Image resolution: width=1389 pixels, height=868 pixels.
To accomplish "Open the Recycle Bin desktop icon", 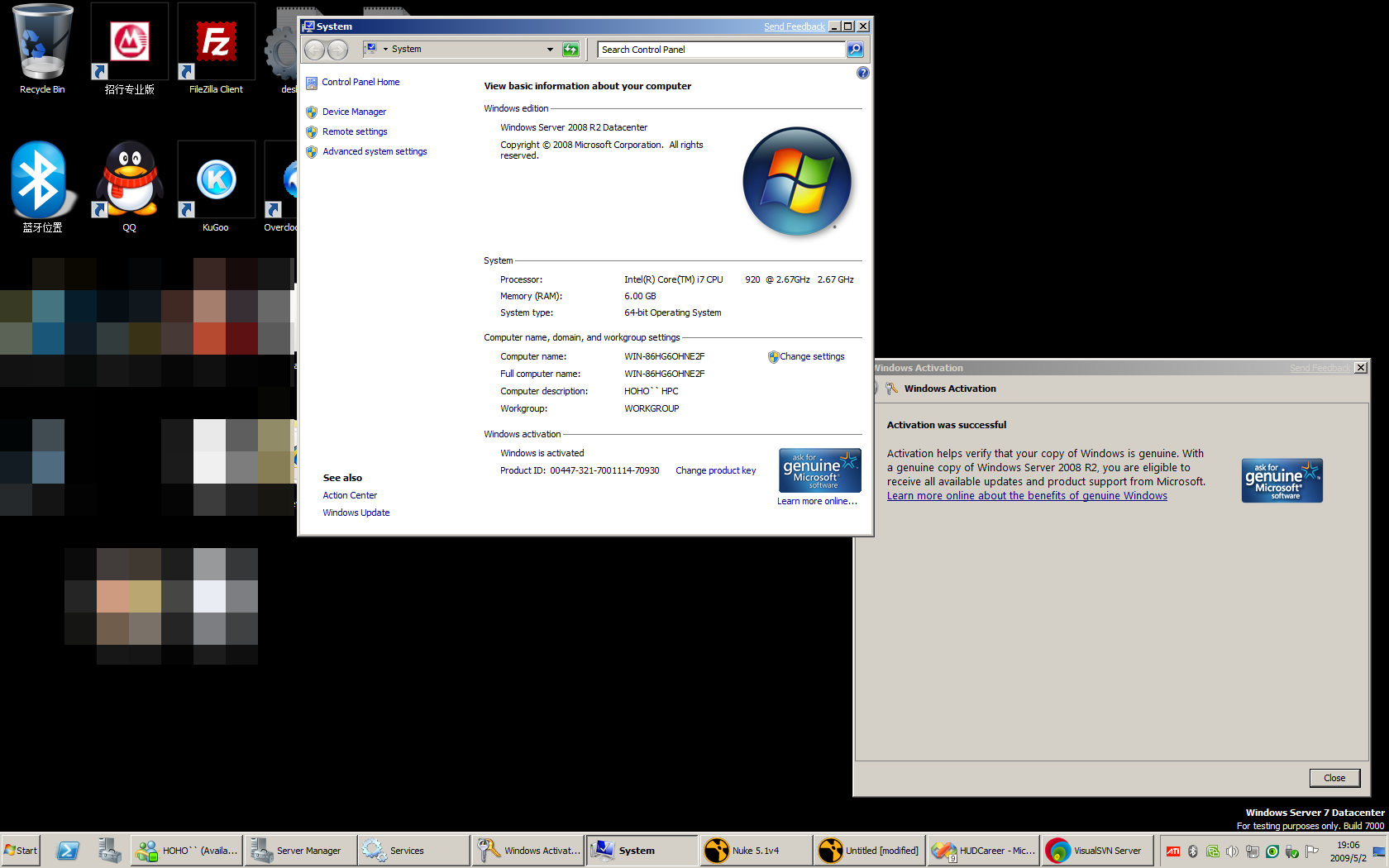I will [42, 48].
